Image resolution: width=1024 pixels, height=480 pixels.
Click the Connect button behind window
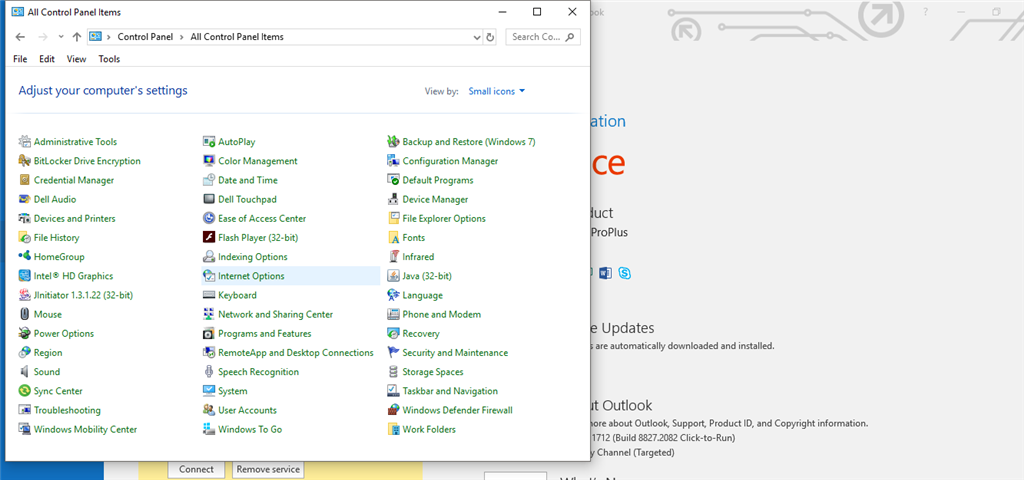196,469
